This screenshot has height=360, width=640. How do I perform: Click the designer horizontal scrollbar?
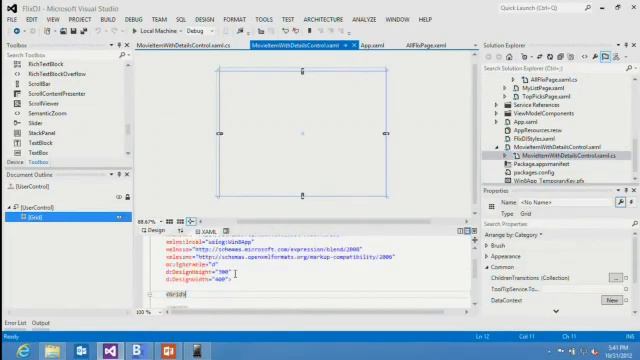(333, 222)
